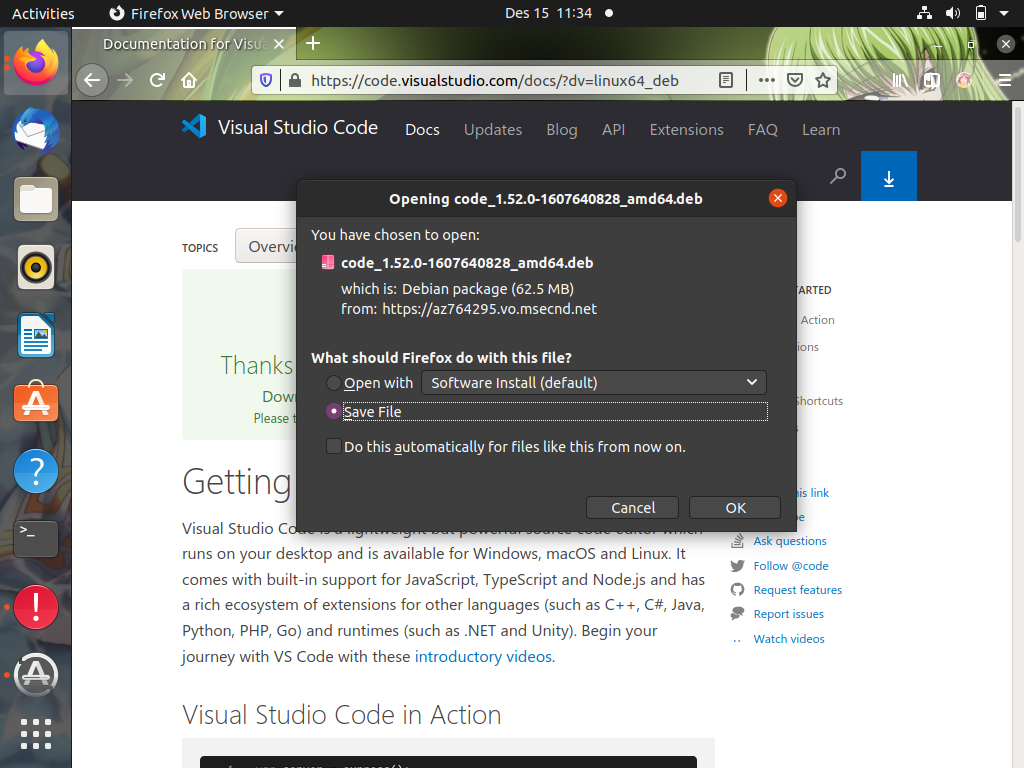Open the clock and calendar in top bar
This screenshot has width=1024, height=768.
click(549, 13)
